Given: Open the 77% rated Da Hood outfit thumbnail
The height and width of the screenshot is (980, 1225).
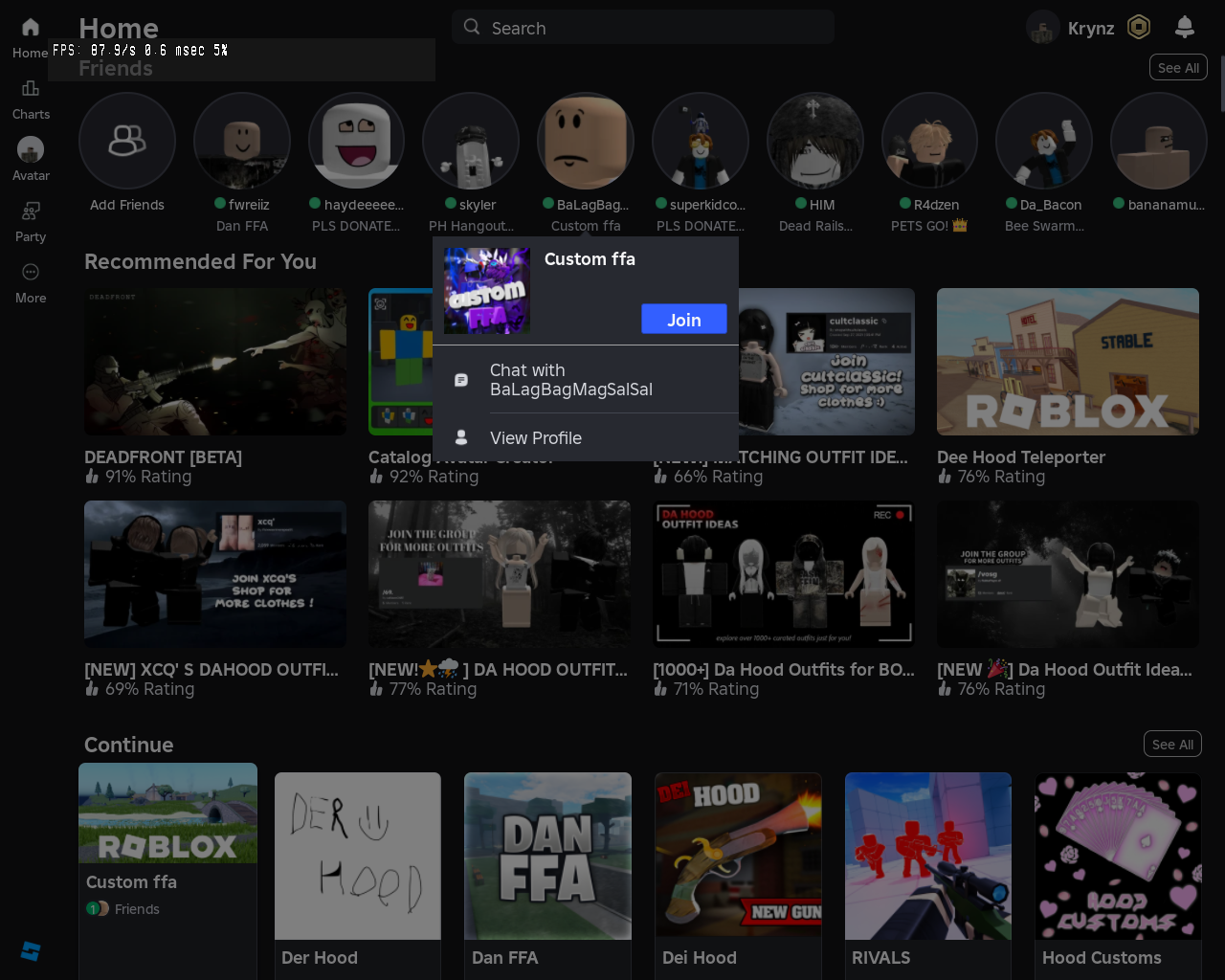Looking at the screenshot, I should pyautogui.click(x=500, y=574).
